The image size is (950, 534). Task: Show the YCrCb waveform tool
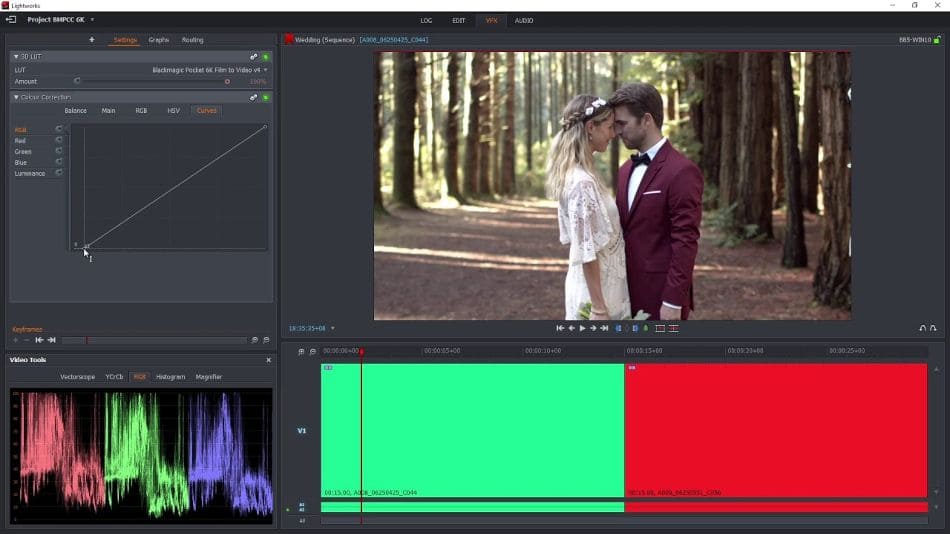pos(114,376)
